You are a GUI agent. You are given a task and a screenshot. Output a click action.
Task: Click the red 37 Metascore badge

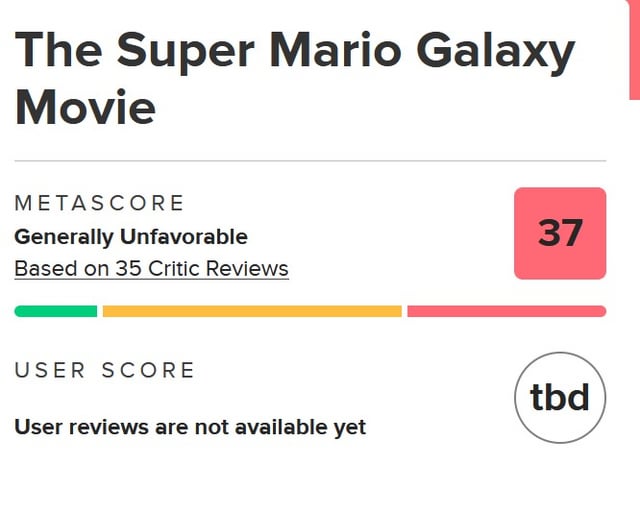(559, 233)
